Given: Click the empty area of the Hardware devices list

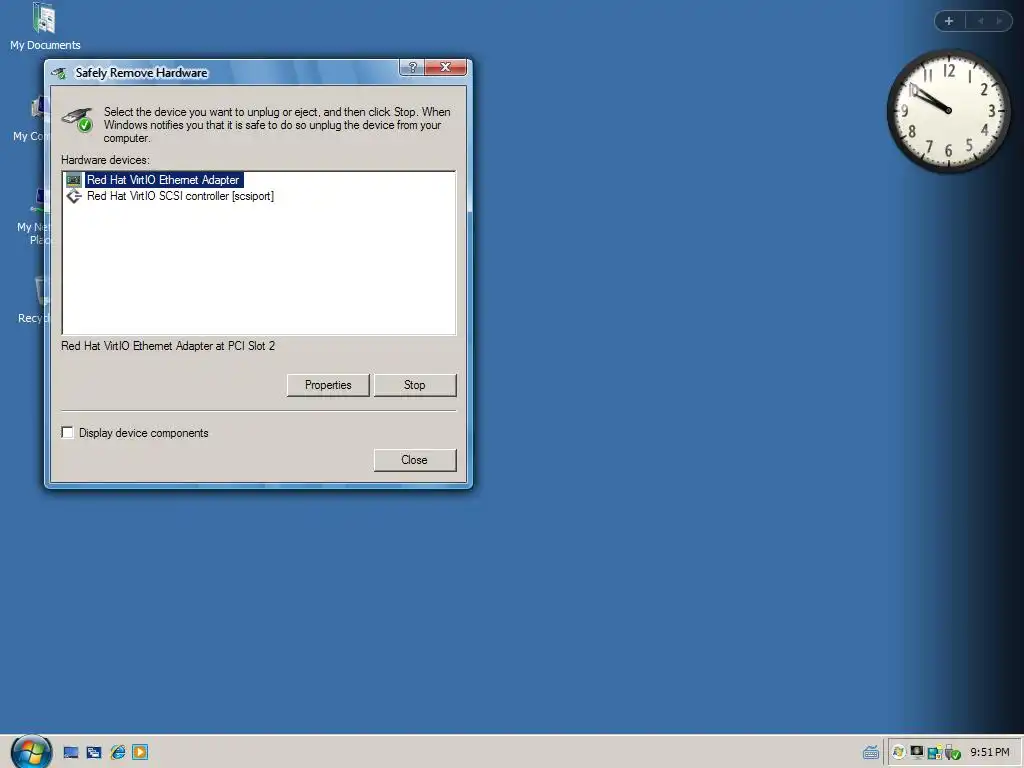Looking at the screenshot, I should coord(259,268).
